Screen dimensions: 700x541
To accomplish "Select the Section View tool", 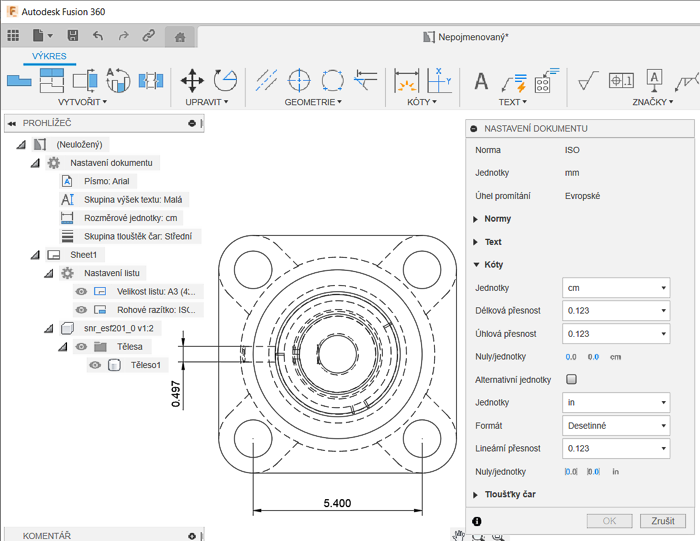I will 85,80.
